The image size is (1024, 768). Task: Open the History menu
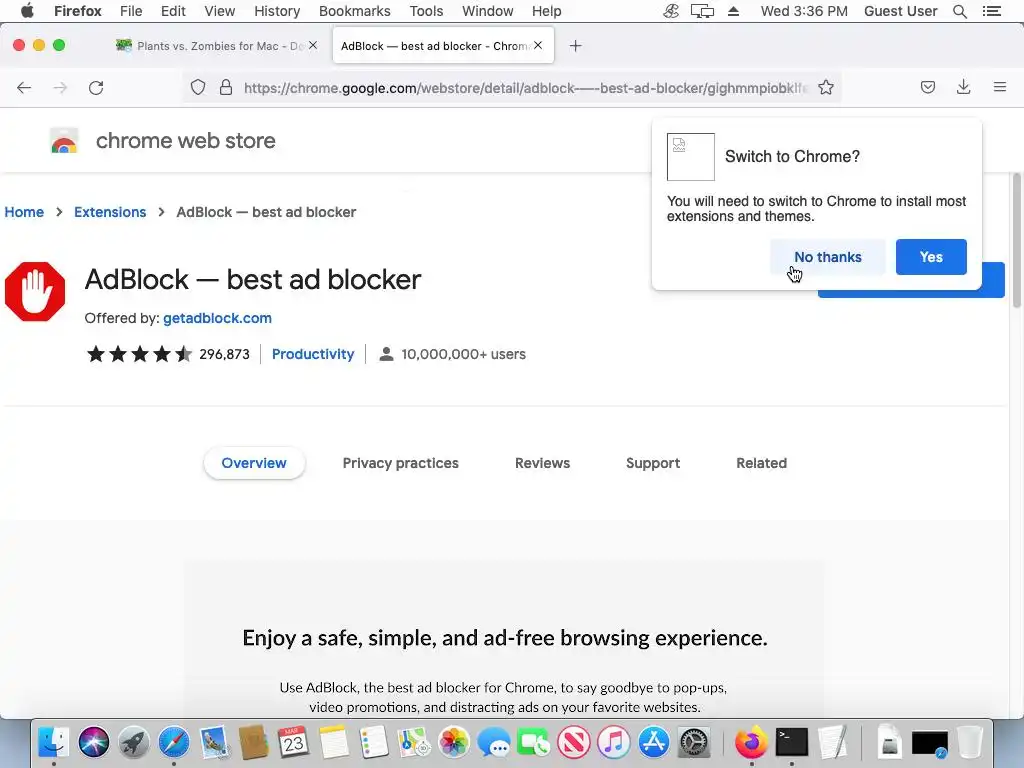(277, 11)
